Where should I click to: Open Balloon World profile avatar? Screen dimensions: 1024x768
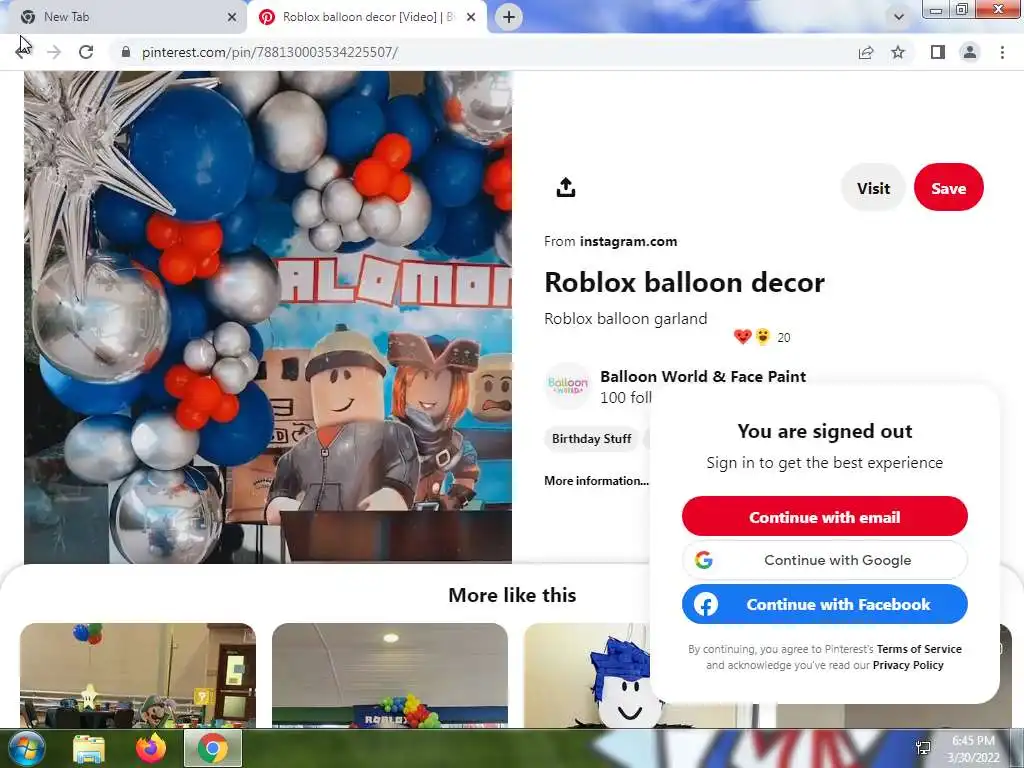(x=568, y=386)
